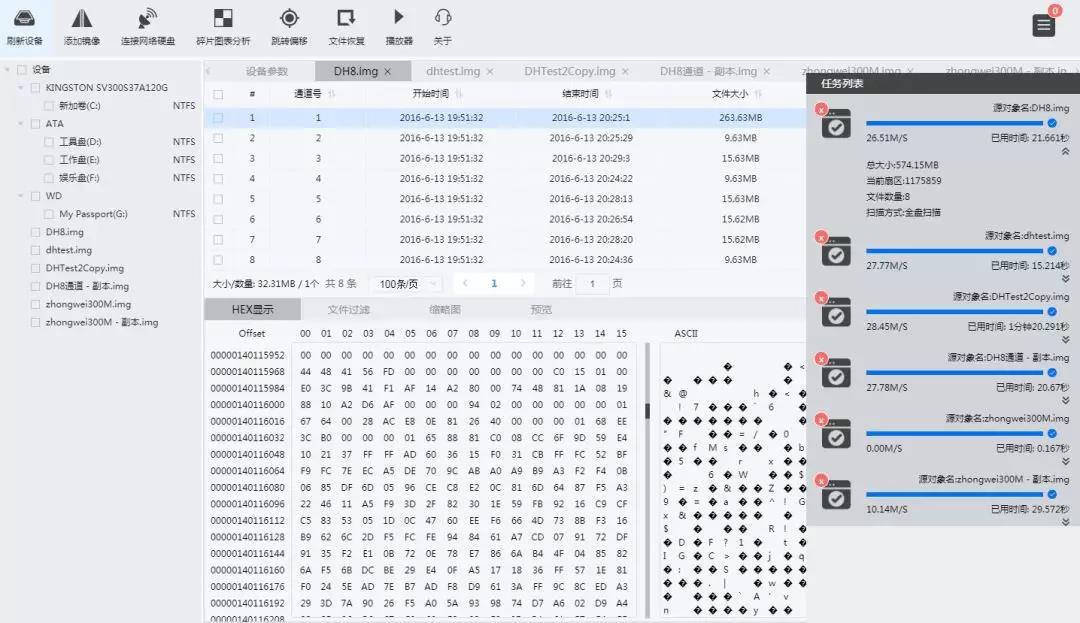This screenshot has width=1080, height=623.
Task: Switch to the dhtest.img tab
Action: tap(453, 72)
